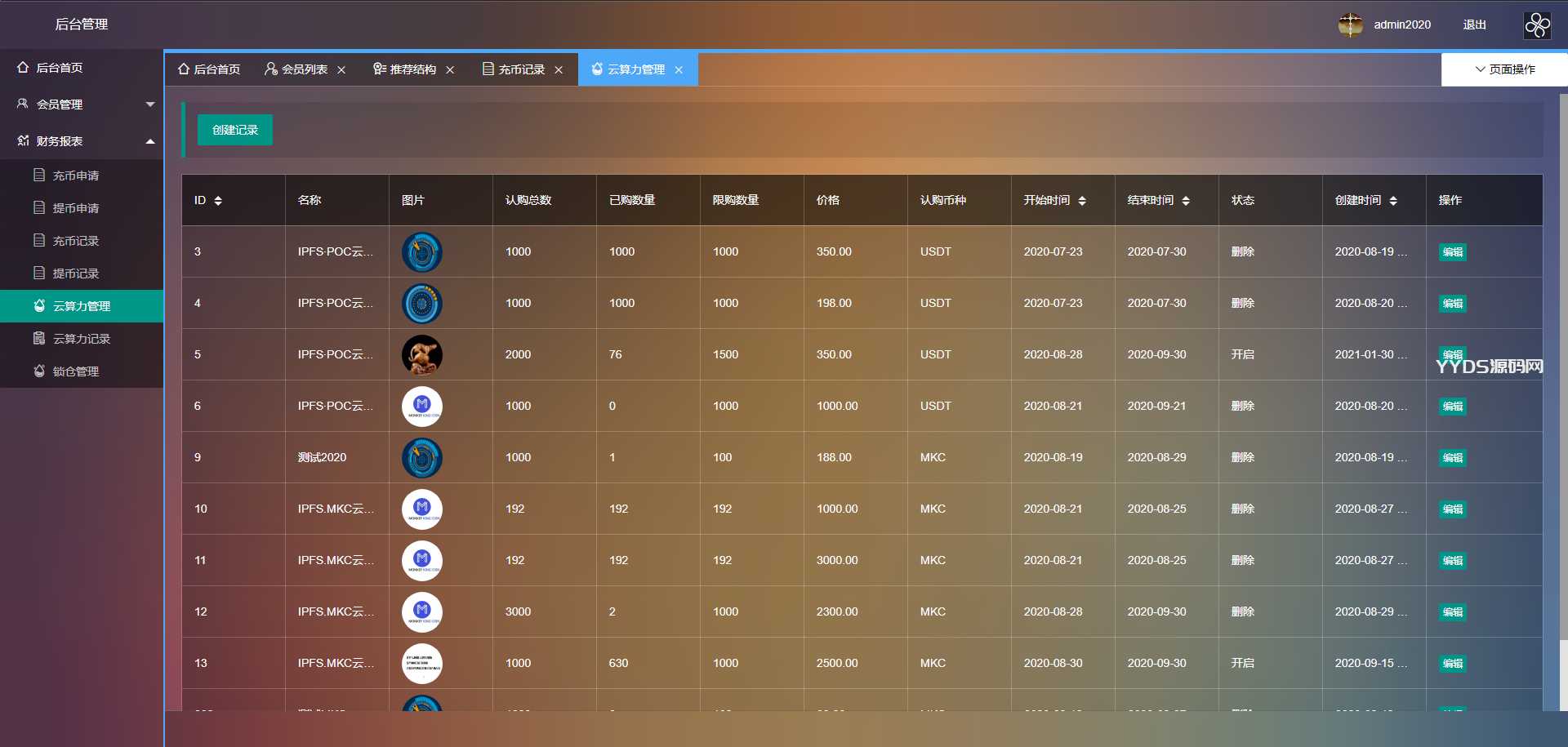Click 编辑 button for row ID 3
Viewport: 1568px width, 747px height.
coord(1452,252)
